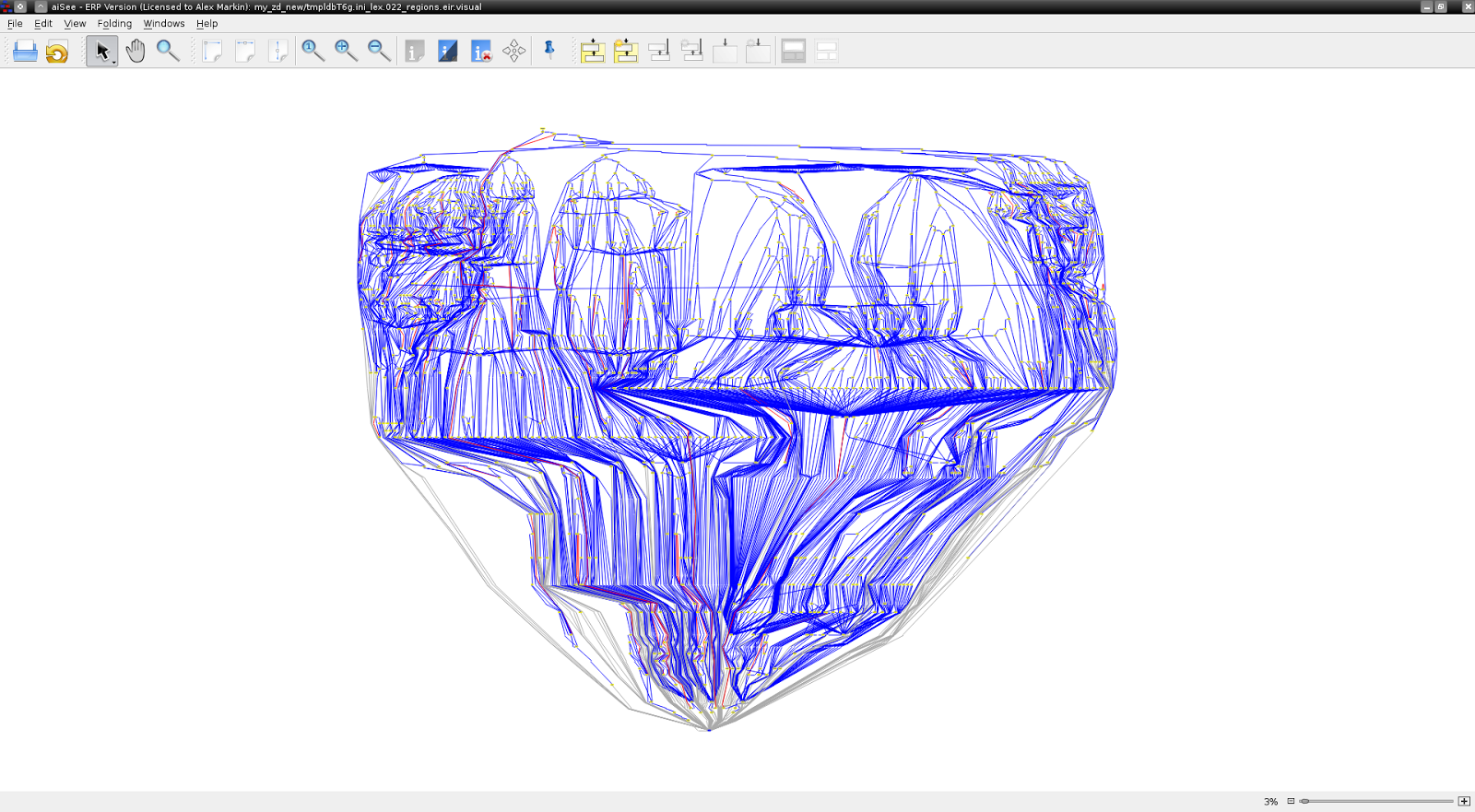Click the disabled box icon with star arrow
The width and height of the screenshot is (1475, 812).
(758, 52)
